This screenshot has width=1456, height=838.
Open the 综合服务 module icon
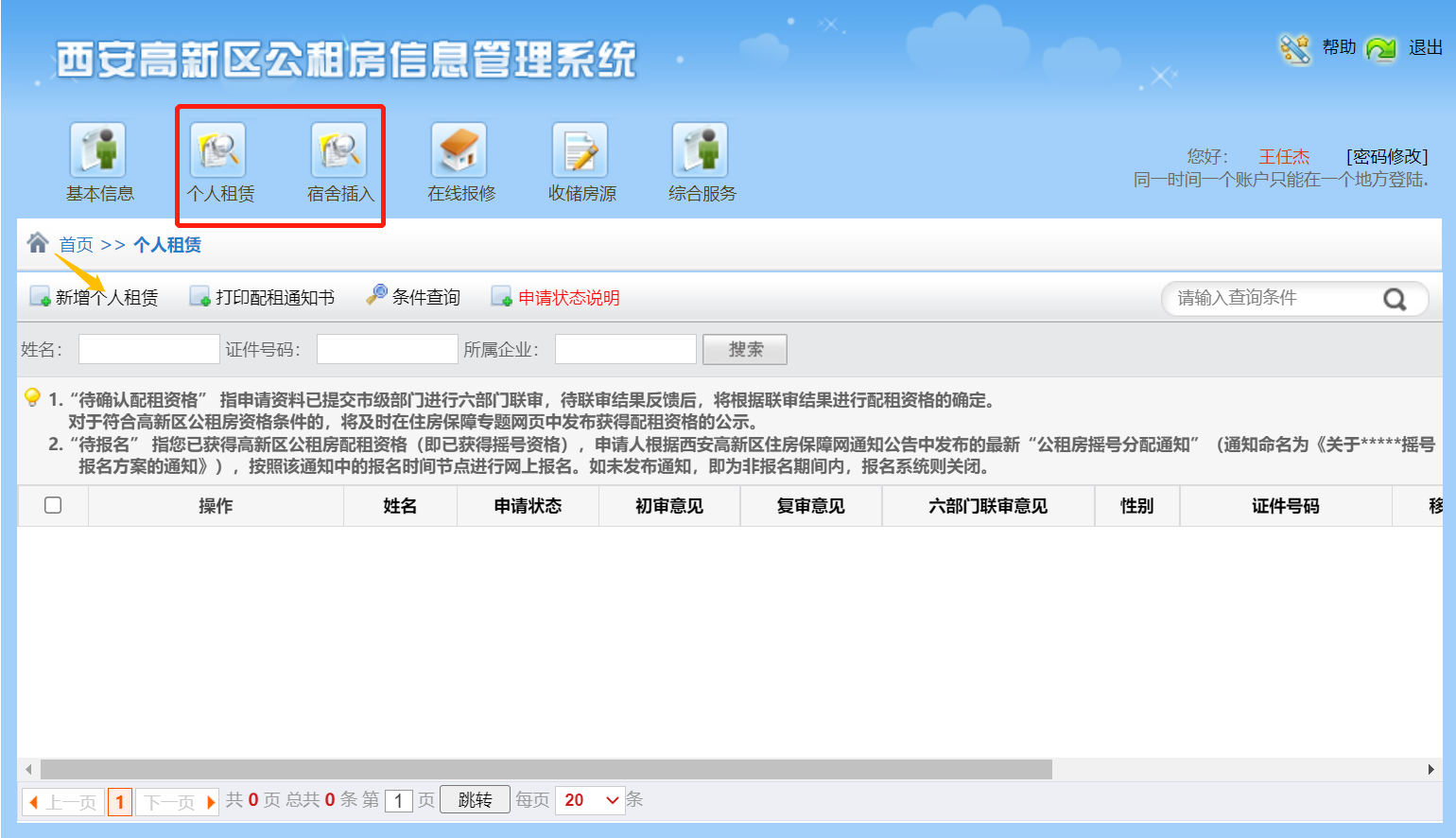(701, 150)
